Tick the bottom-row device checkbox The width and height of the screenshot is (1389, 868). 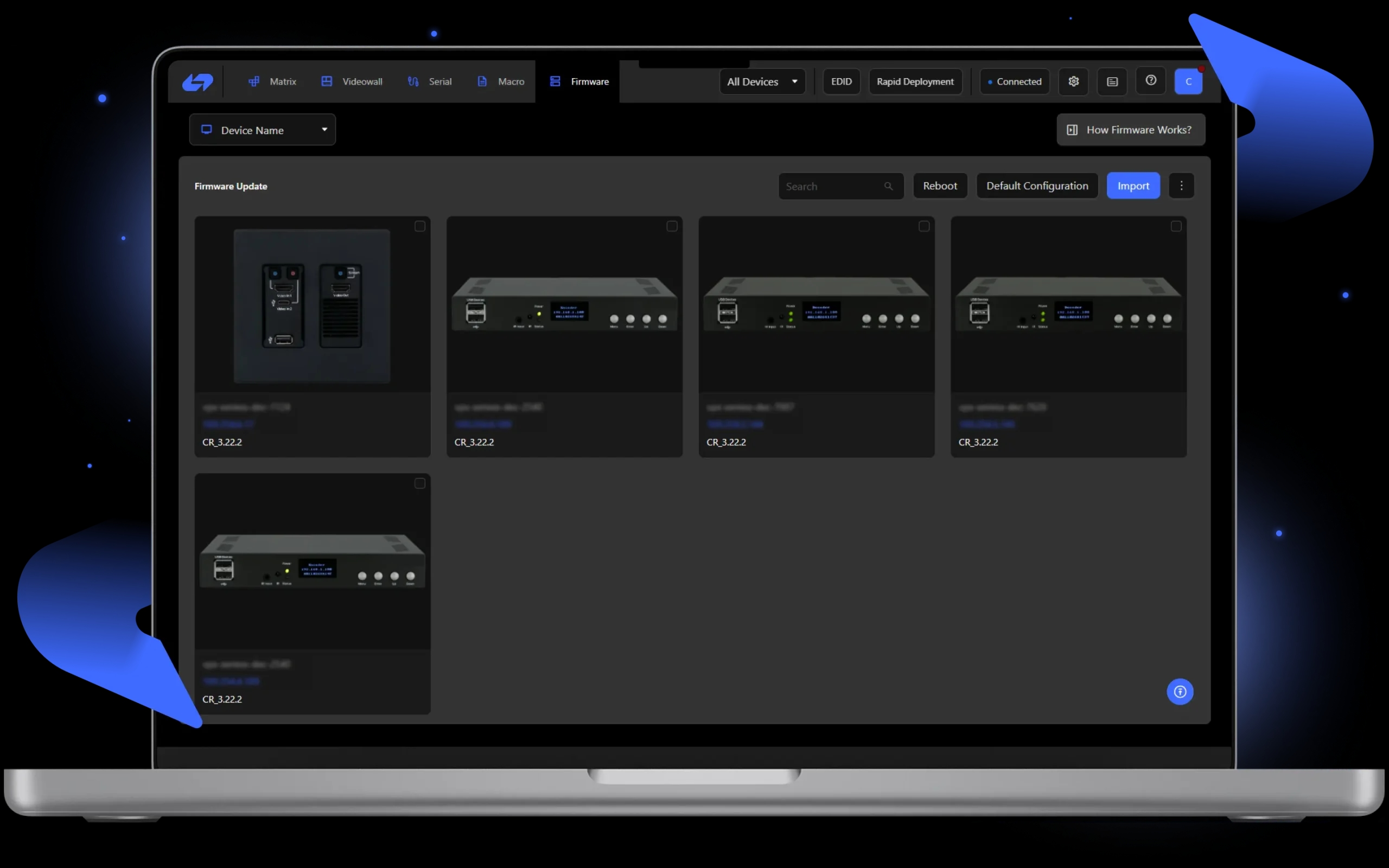click(419, 483)
